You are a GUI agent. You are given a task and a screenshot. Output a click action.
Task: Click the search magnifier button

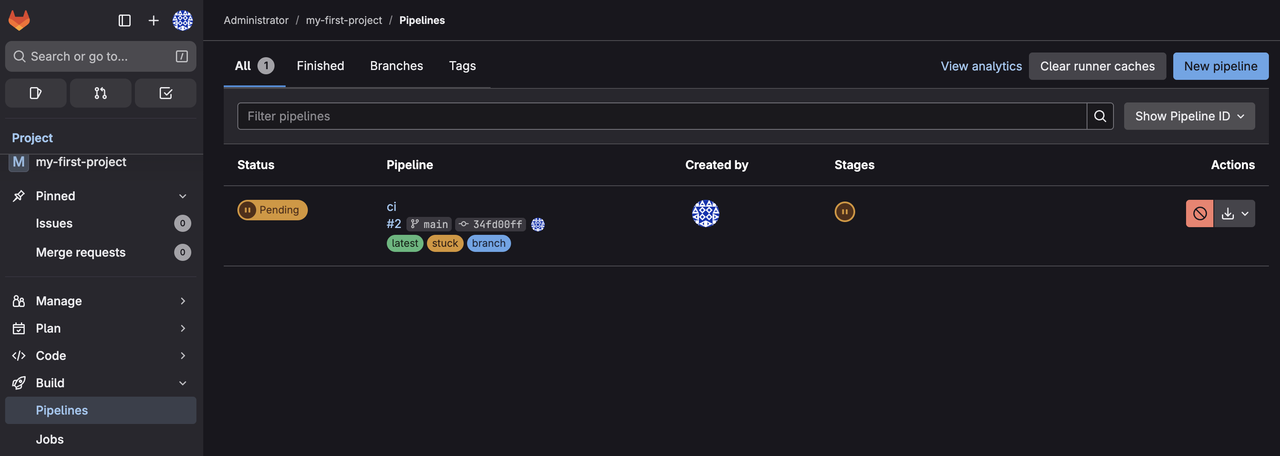click(x=1100, y=116)
